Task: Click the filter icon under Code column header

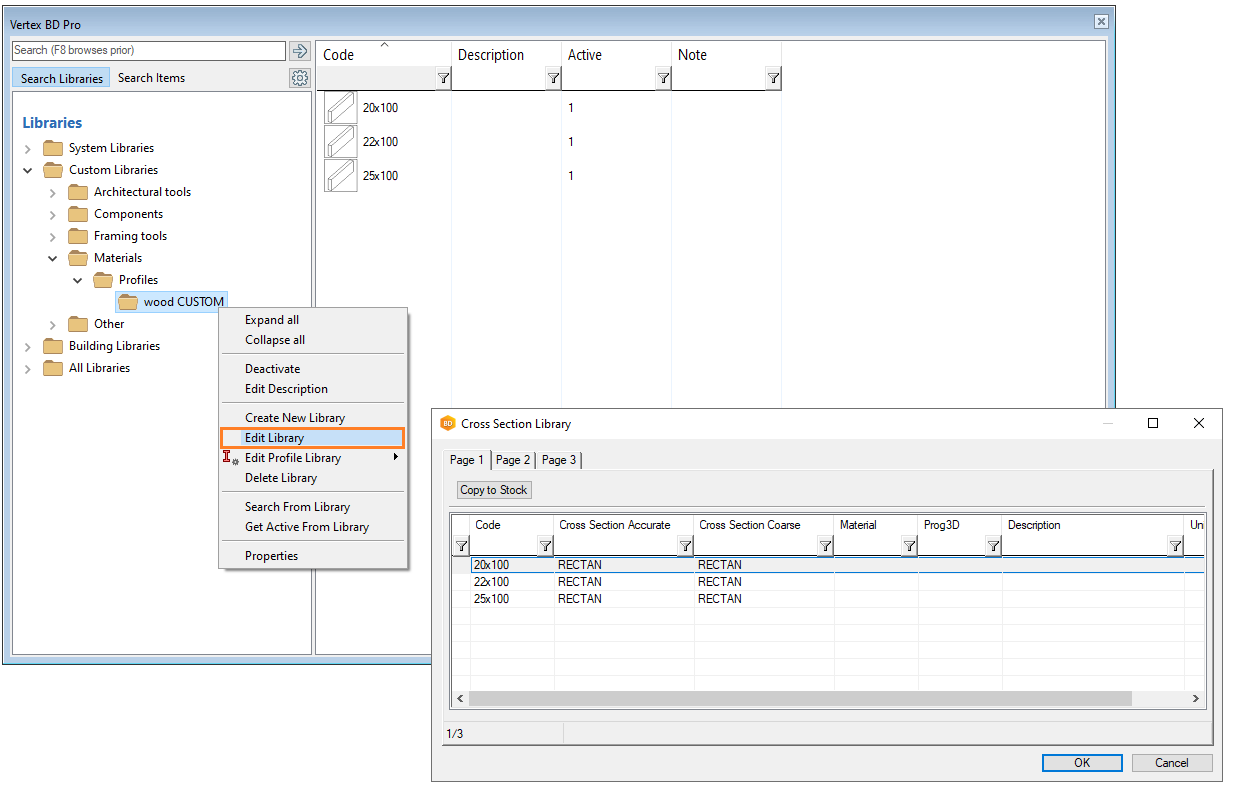Action: coord(443,78)
